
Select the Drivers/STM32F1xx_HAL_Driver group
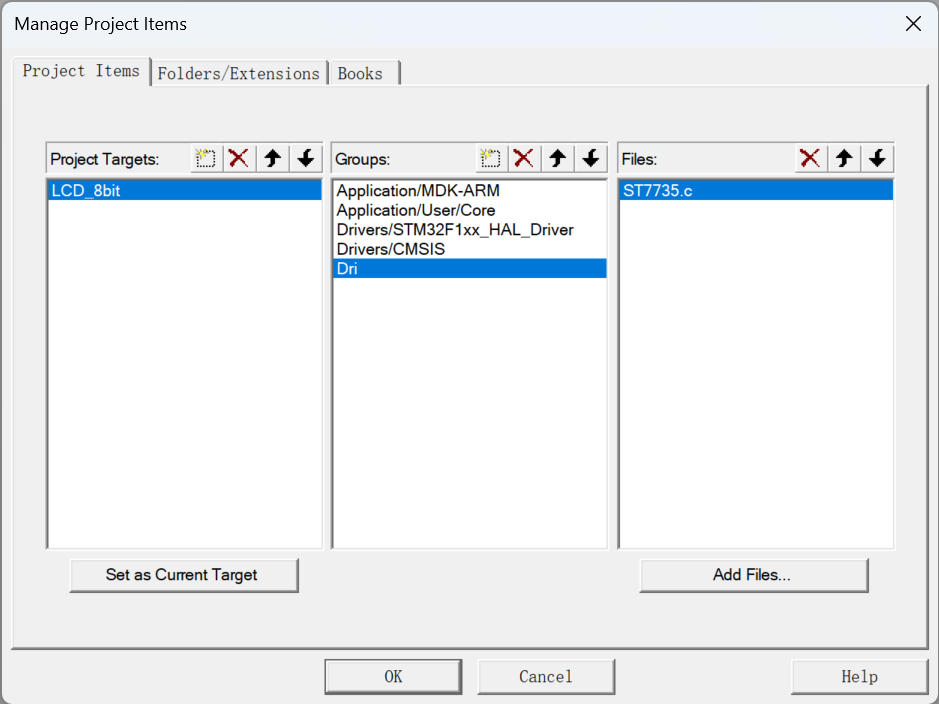click(x=470, y=230)
